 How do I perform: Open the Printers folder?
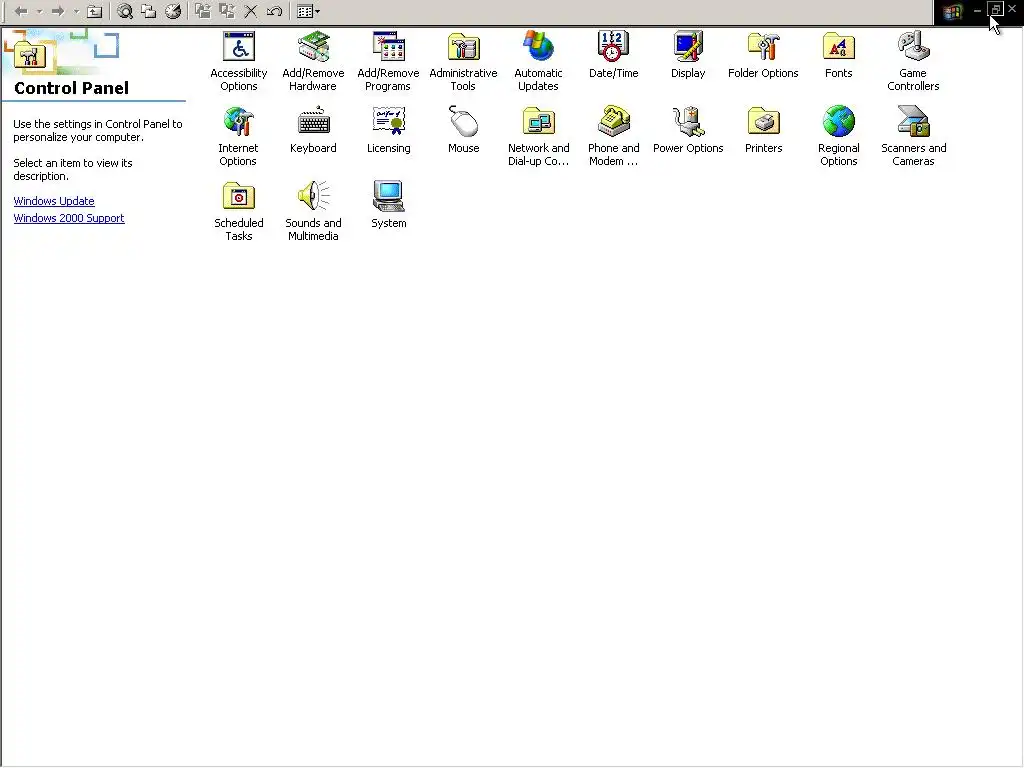pos(763,130)
